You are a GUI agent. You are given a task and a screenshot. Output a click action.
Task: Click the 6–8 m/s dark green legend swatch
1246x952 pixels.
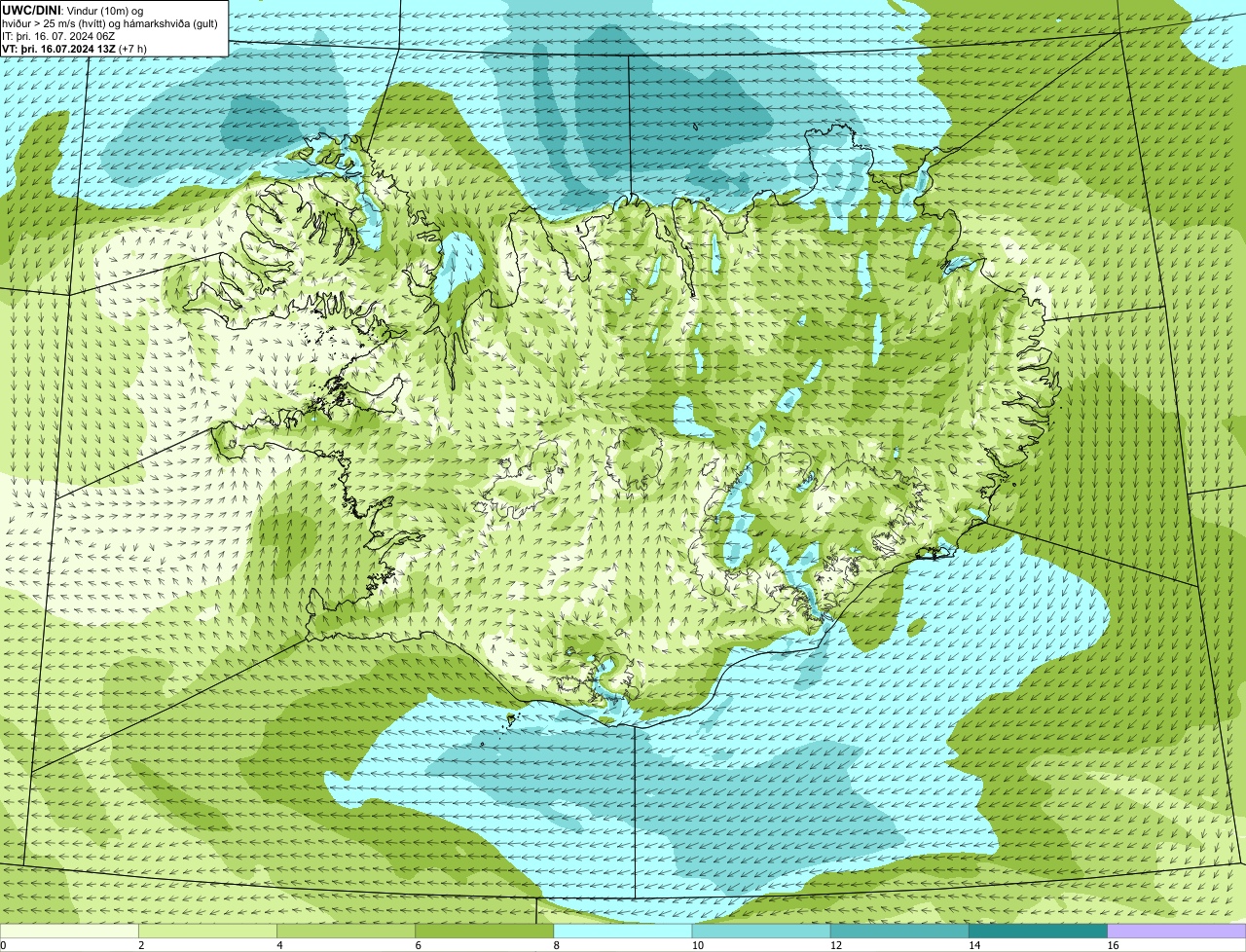[485, 932]
